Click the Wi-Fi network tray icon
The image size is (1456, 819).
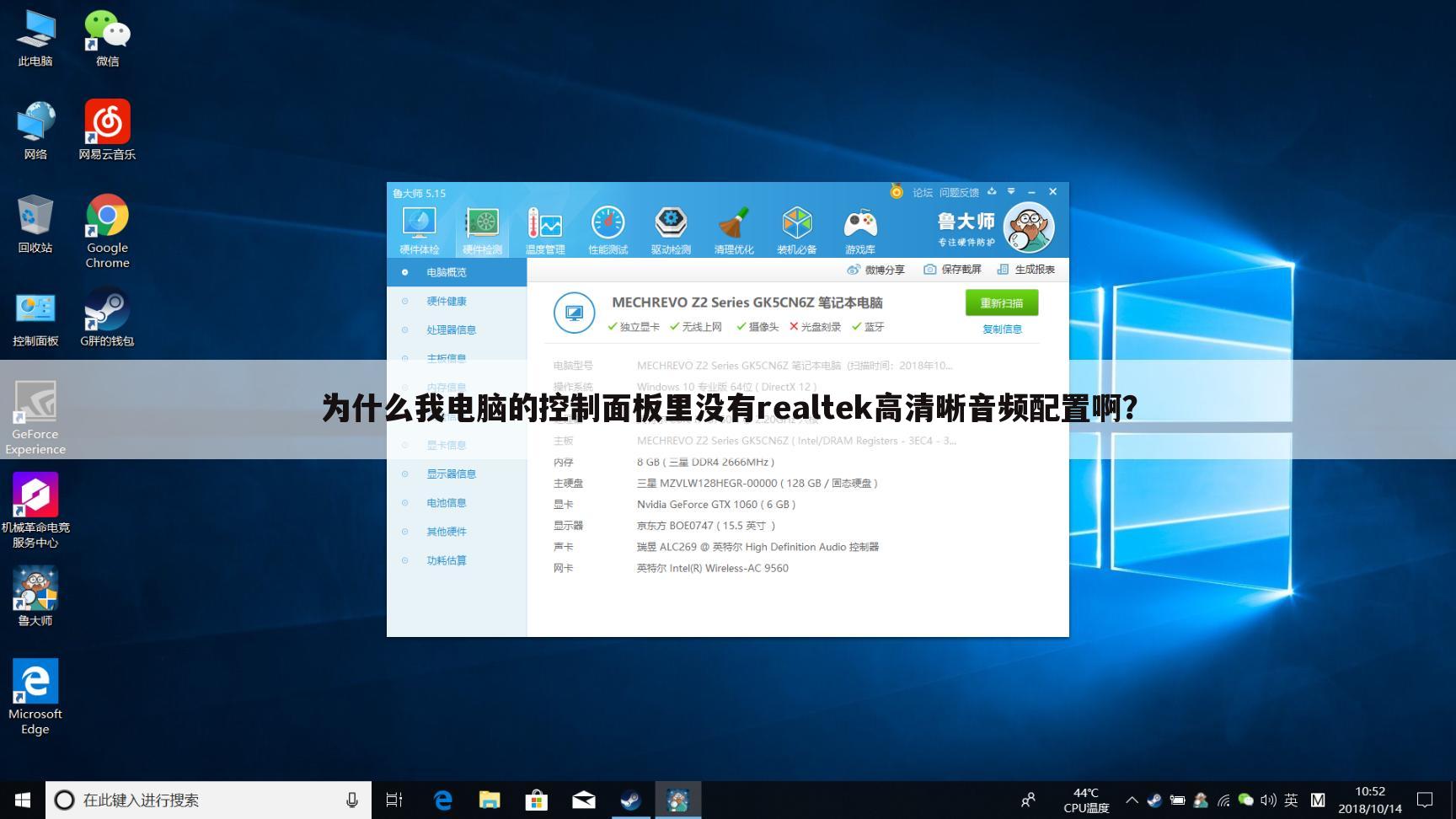[1223, 800]
